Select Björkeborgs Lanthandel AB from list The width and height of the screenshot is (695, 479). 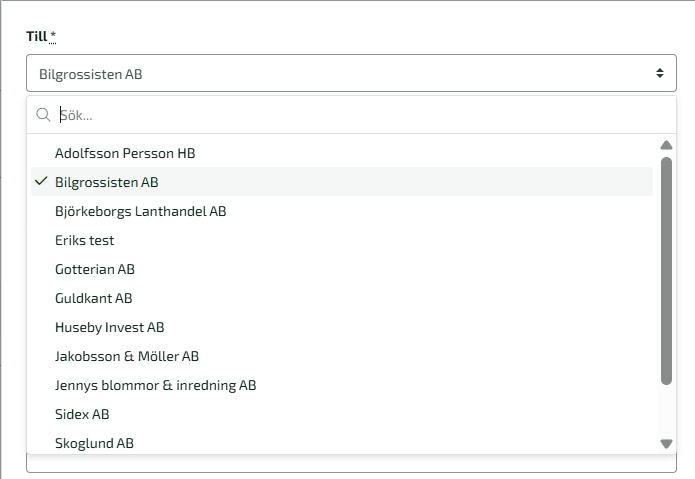point(141,211)
